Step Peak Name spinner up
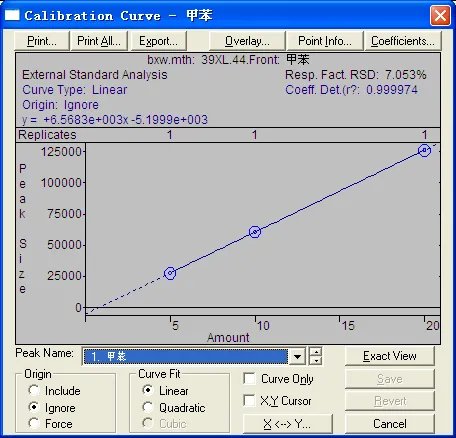Image resolution: width=456 pixels, height=438 pixels. [316, 352]
